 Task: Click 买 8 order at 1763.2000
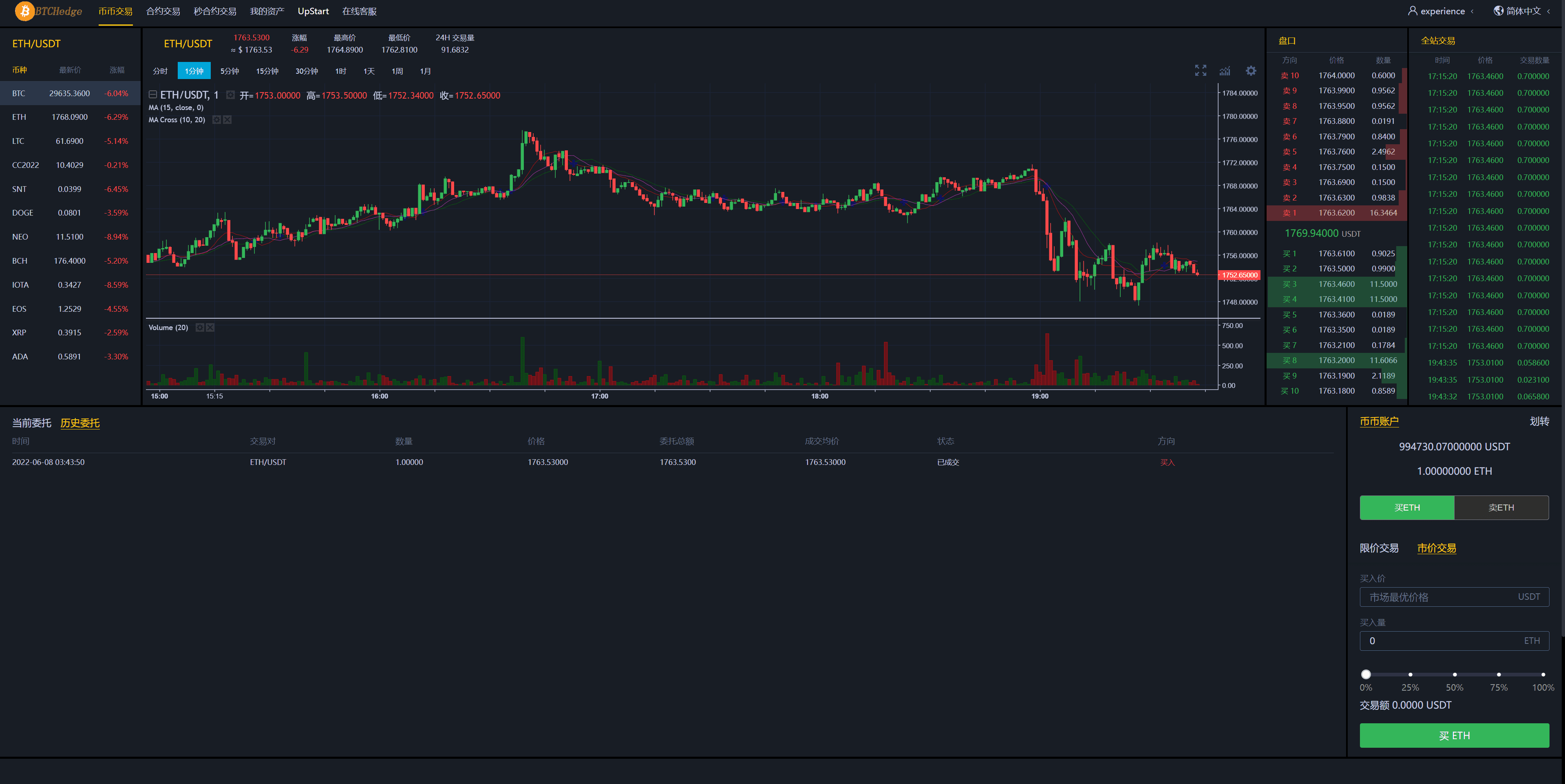pos(1337,361)
